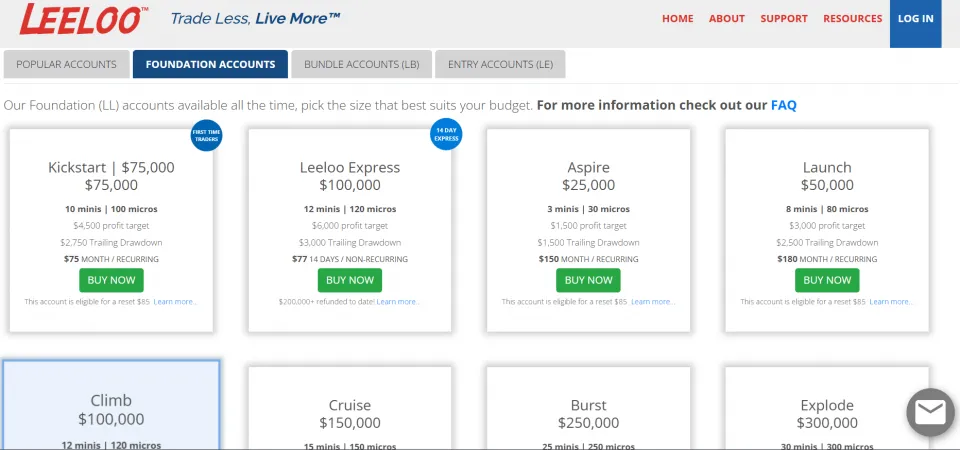Select the Foundation Accounts tab

tap(210, 64)
